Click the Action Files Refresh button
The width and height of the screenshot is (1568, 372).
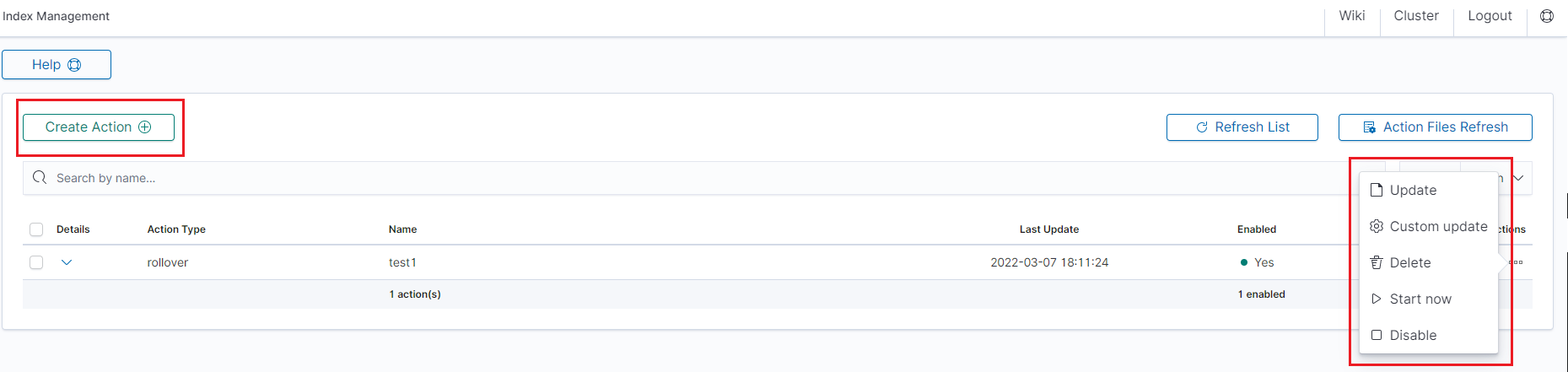coord(1435,127)
